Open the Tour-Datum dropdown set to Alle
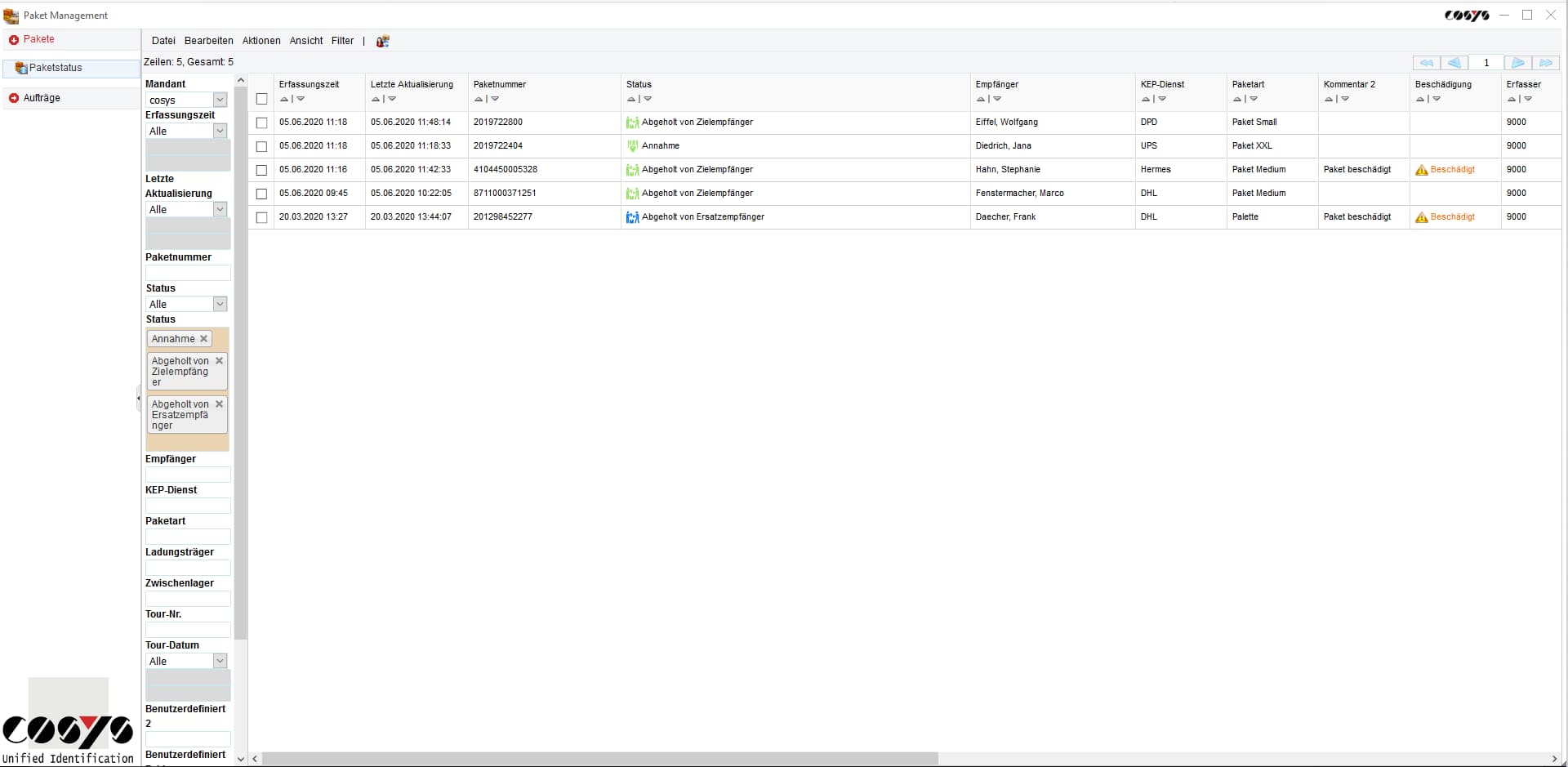1568x767 pixels. [x=220, y=660]
